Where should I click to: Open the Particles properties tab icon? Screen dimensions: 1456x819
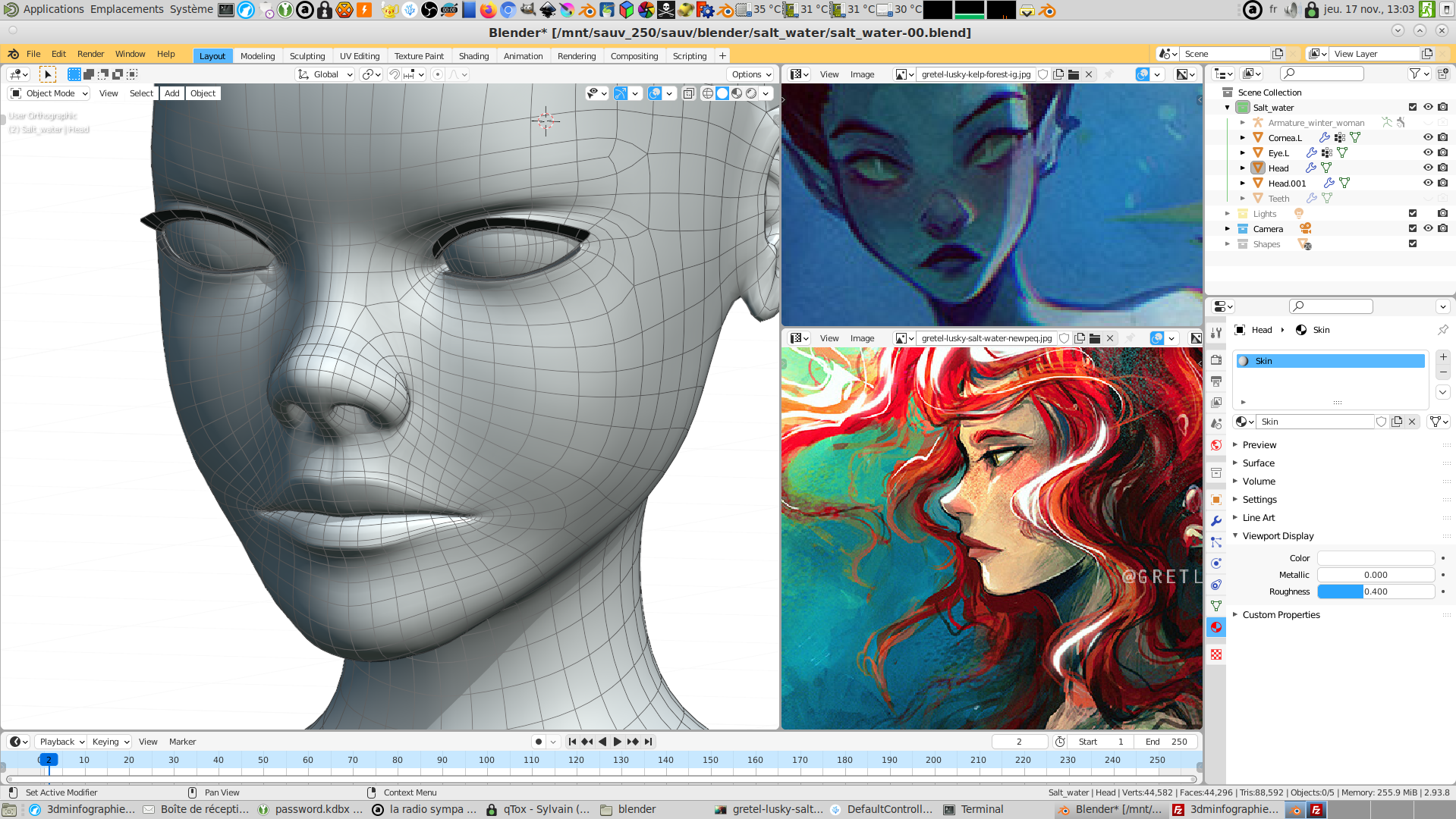click(1216, 542)
